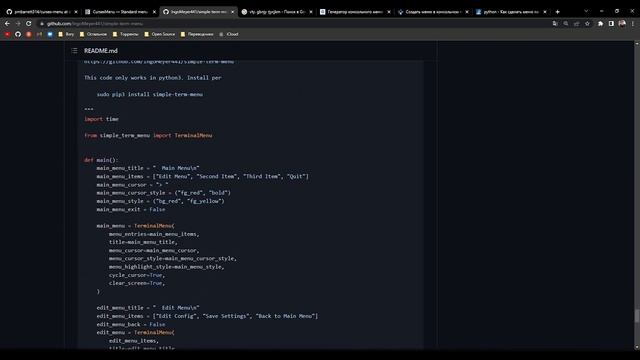Click the scrollbar up arrow
Screen dimensions: 640x360
coord(636,43)
